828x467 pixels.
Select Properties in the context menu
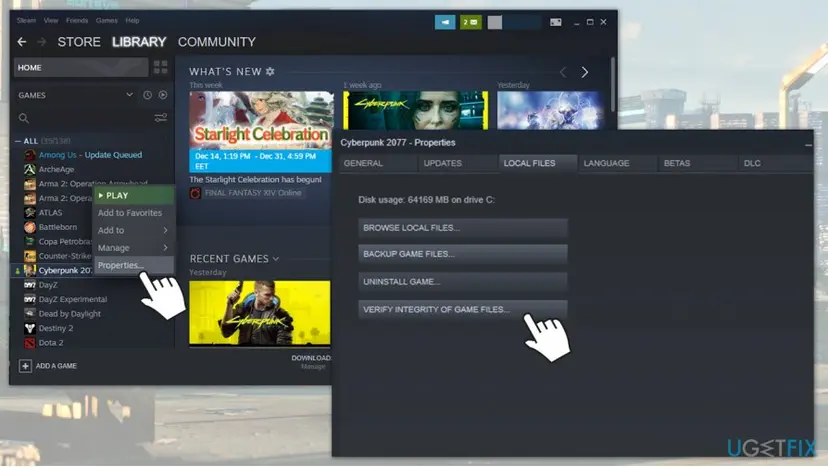133,265
